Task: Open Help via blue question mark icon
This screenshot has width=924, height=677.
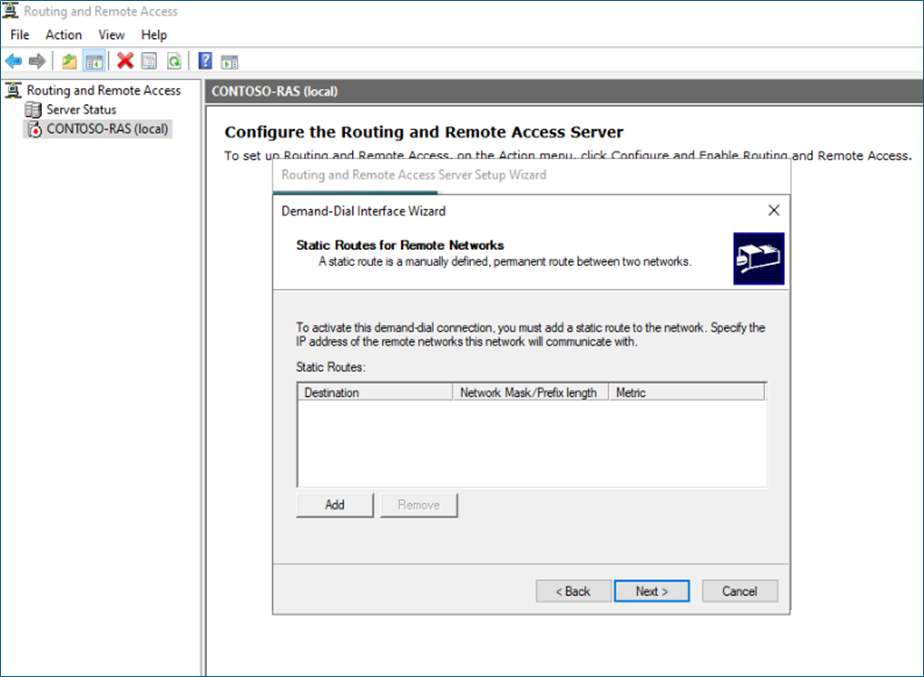Action: click(205, 61)
